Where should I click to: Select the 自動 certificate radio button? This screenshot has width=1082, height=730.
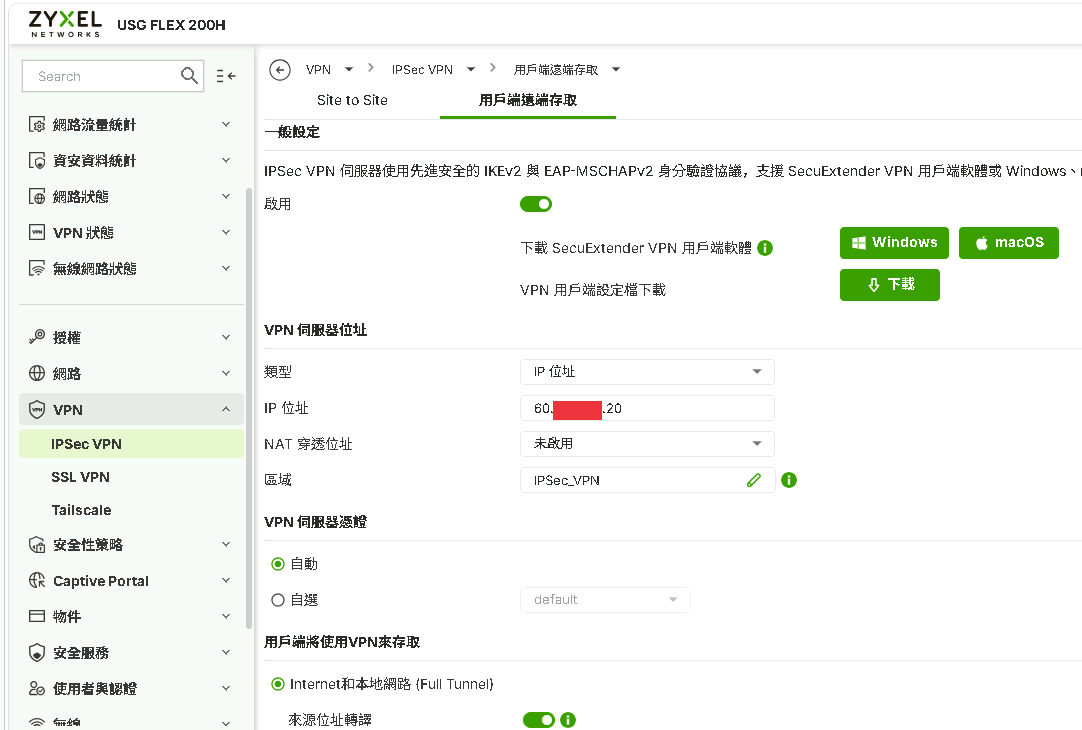278,564
